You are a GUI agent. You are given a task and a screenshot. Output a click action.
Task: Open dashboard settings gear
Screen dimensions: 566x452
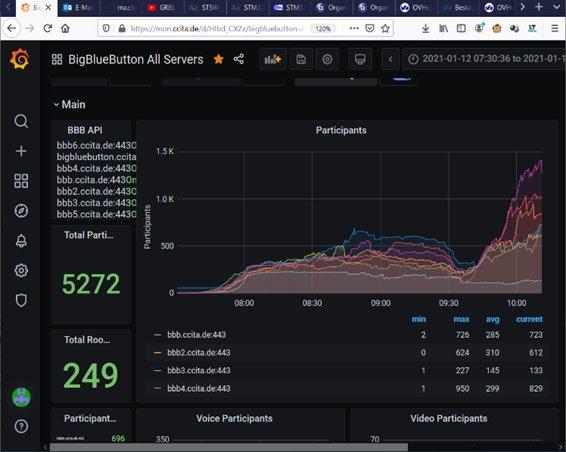327,59
